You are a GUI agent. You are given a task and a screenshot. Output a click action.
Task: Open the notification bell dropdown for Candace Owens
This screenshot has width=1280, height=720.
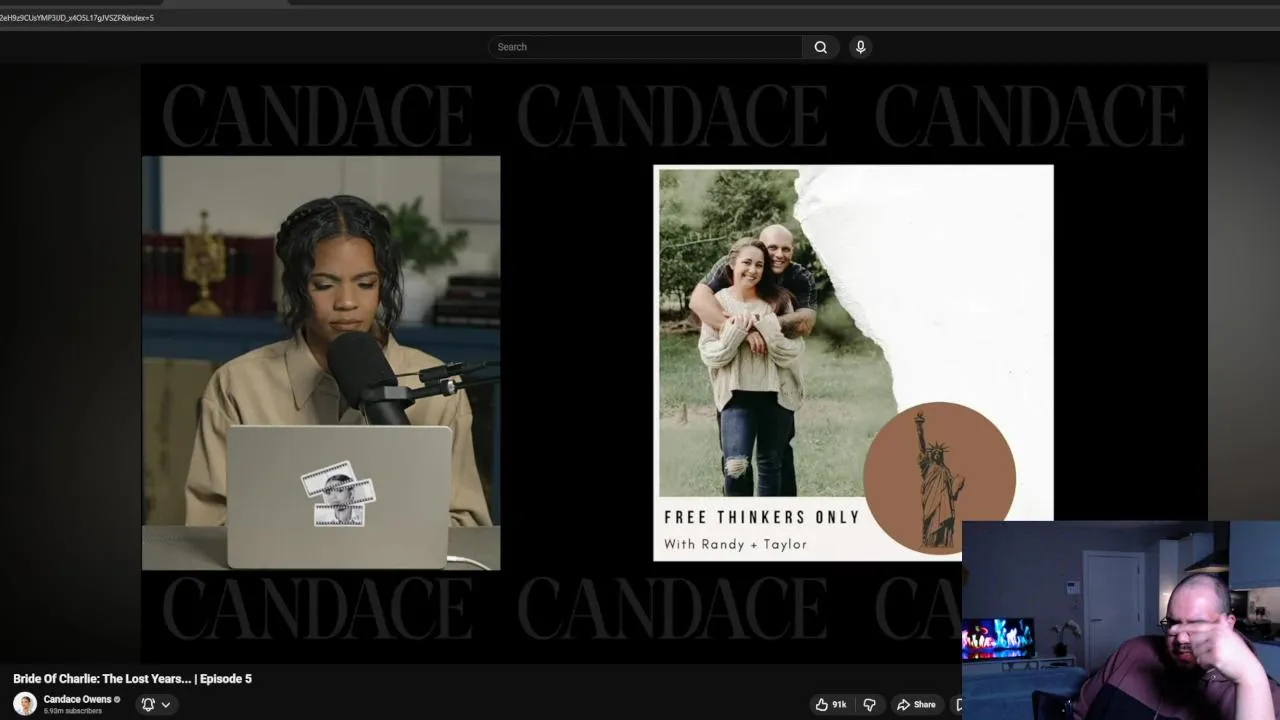click(156, 704)
